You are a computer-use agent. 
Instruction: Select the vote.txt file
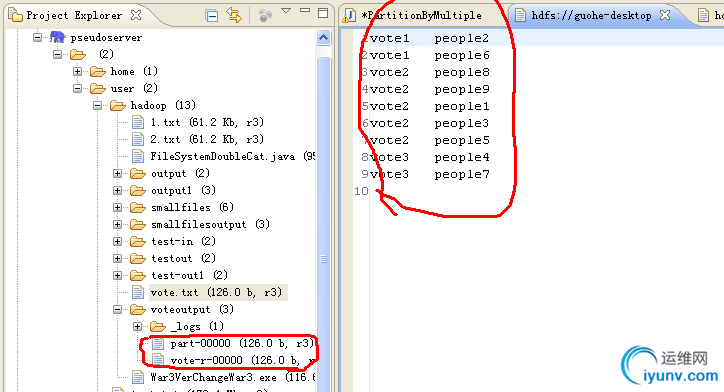216,293
